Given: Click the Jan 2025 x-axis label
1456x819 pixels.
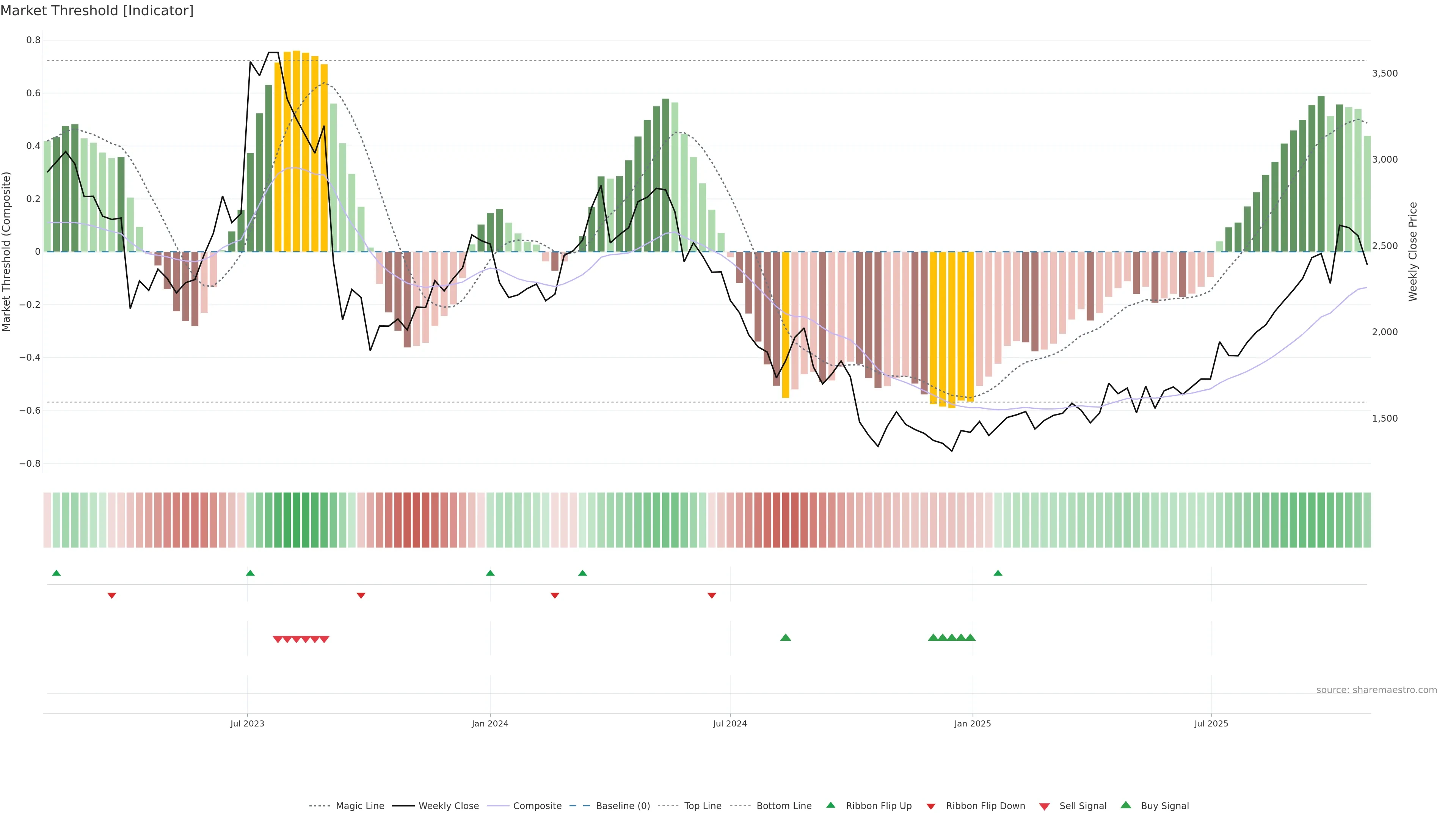Looking at the screenshot, I should coord(972,723).
